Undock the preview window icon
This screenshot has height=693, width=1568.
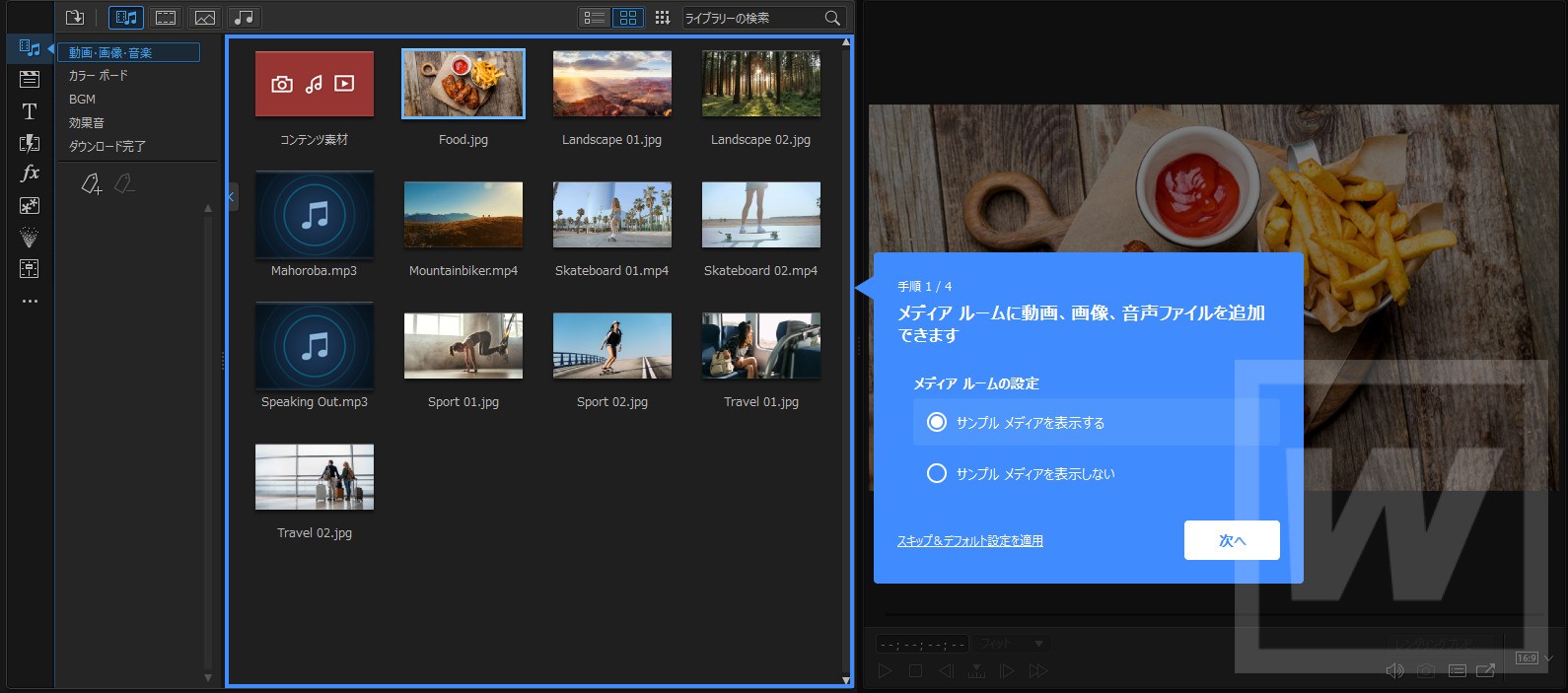1486,671
